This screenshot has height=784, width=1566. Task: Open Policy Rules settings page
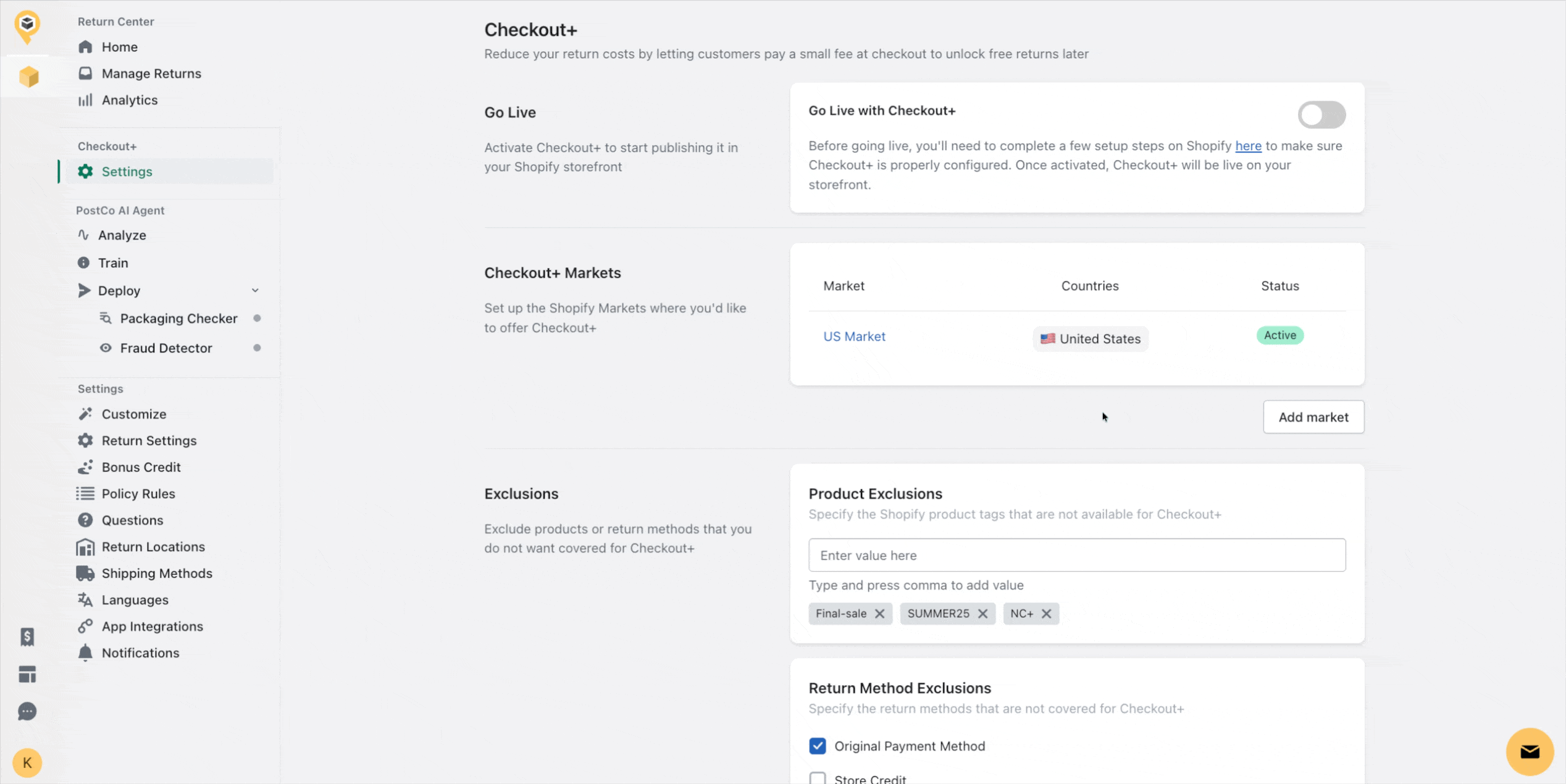tap(138, 494)
